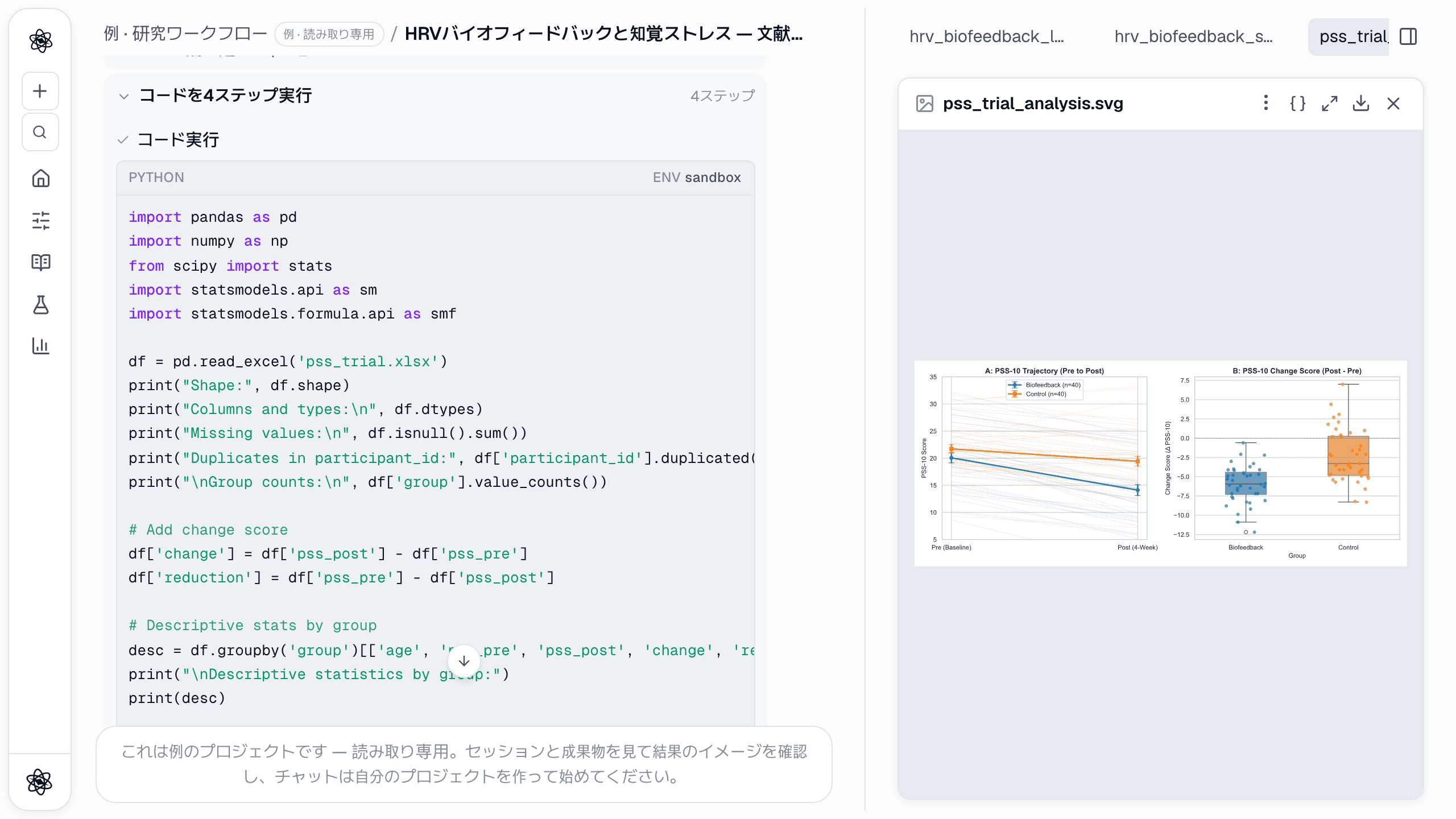Open the sliders settings icon in sidebar
Screen dimensions: 1456x819
coord(40,220)
